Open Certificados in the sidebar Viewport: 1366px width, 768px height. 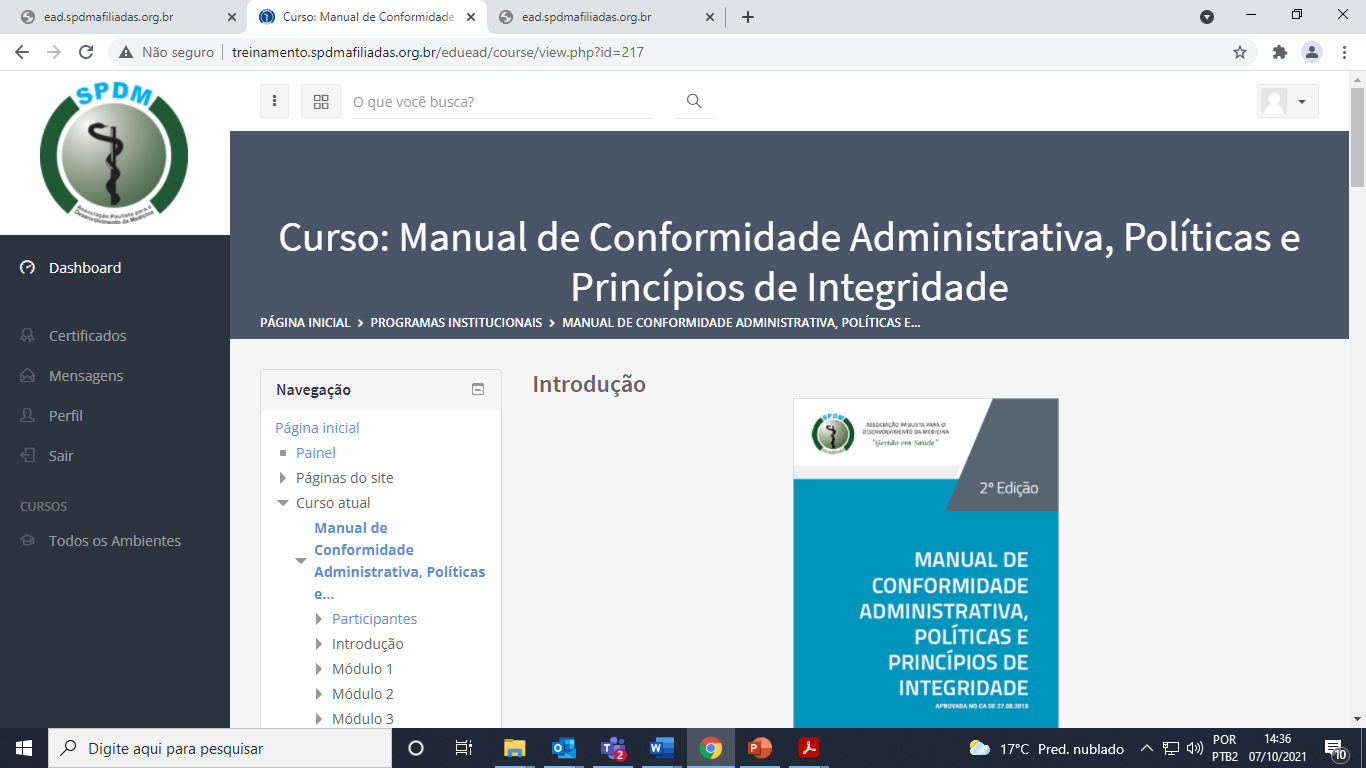click(x=88, y=336)
